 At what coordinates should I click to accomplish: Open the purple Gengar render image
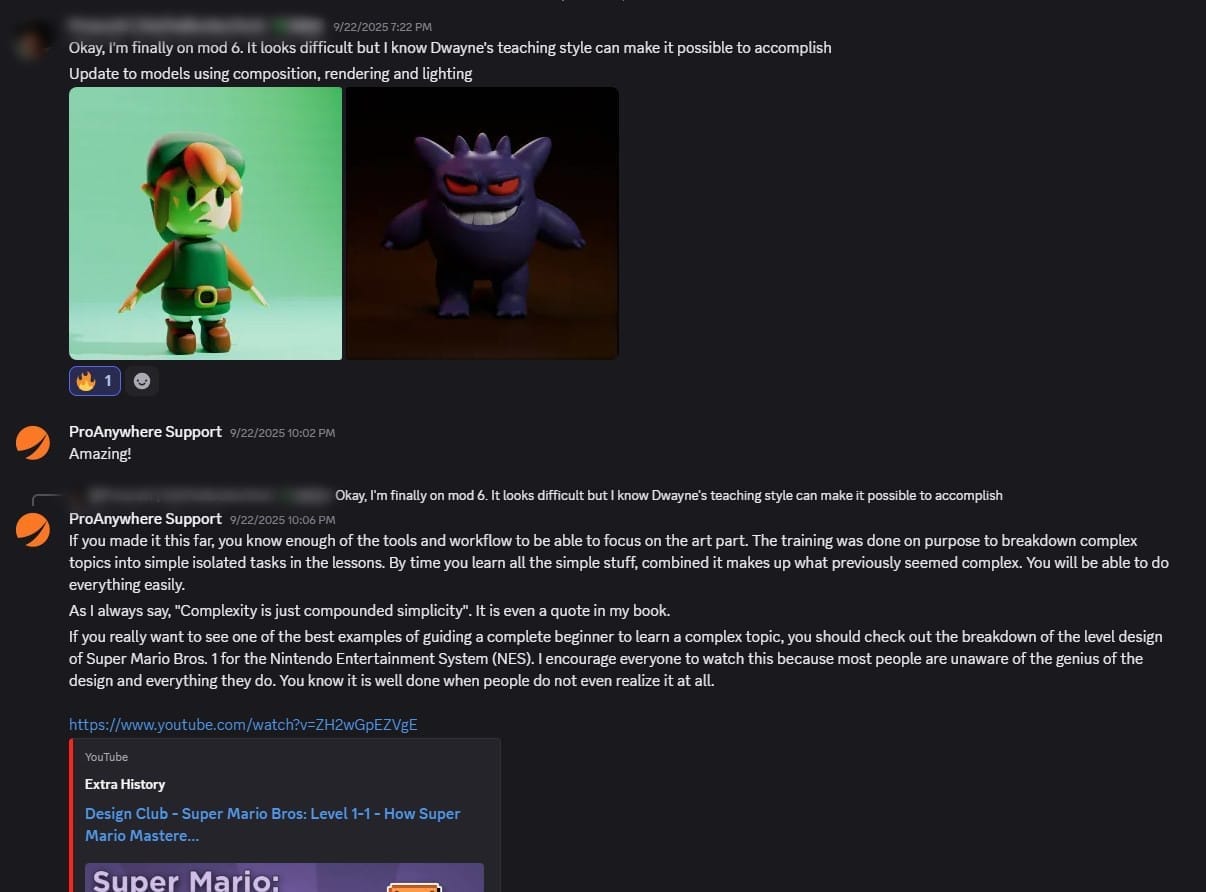click(x=482, y=223)
